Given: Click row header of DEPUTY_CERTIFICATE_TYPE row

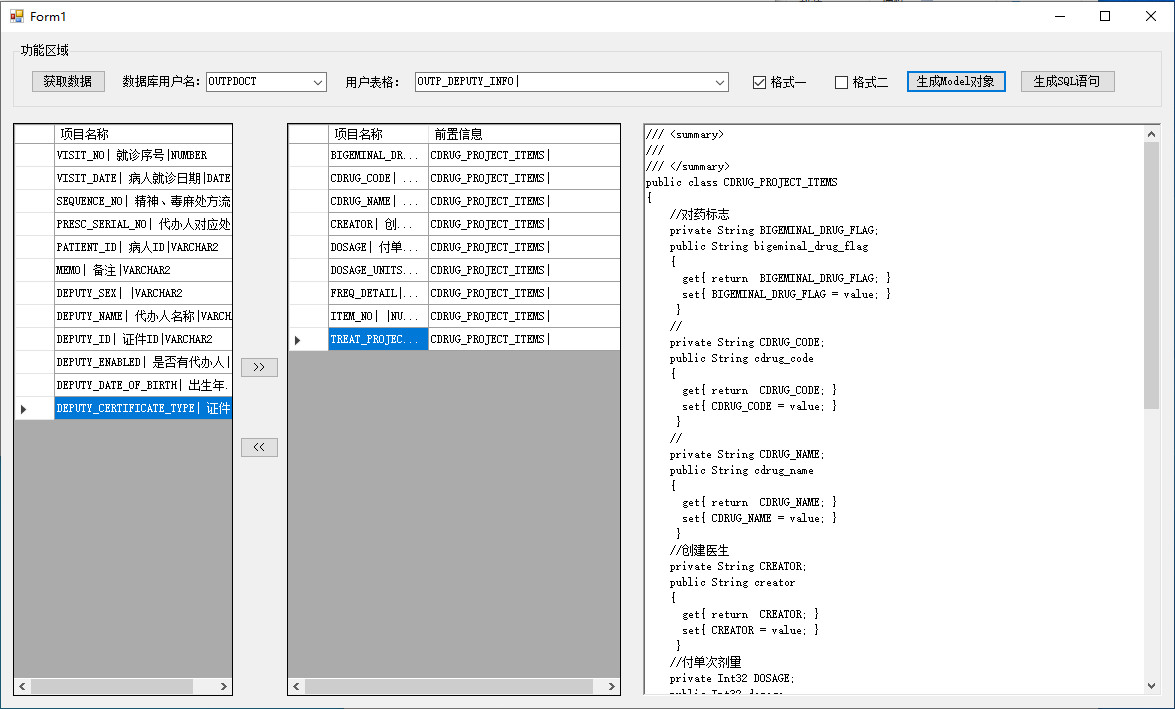Looking at the screenshot, I should (x=34, y=408).
